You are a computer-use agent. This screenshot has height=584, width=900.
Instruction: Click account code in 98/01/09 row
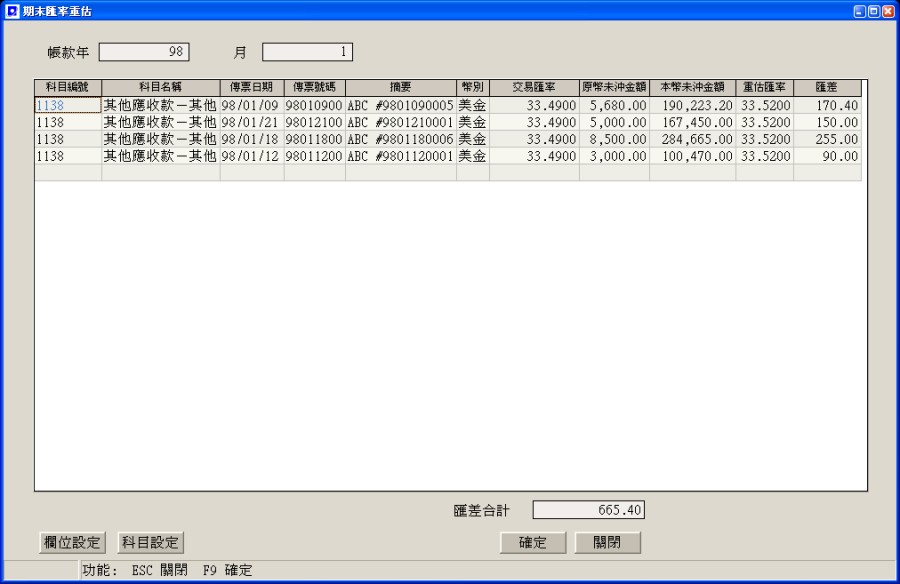(x=68, y=106)
